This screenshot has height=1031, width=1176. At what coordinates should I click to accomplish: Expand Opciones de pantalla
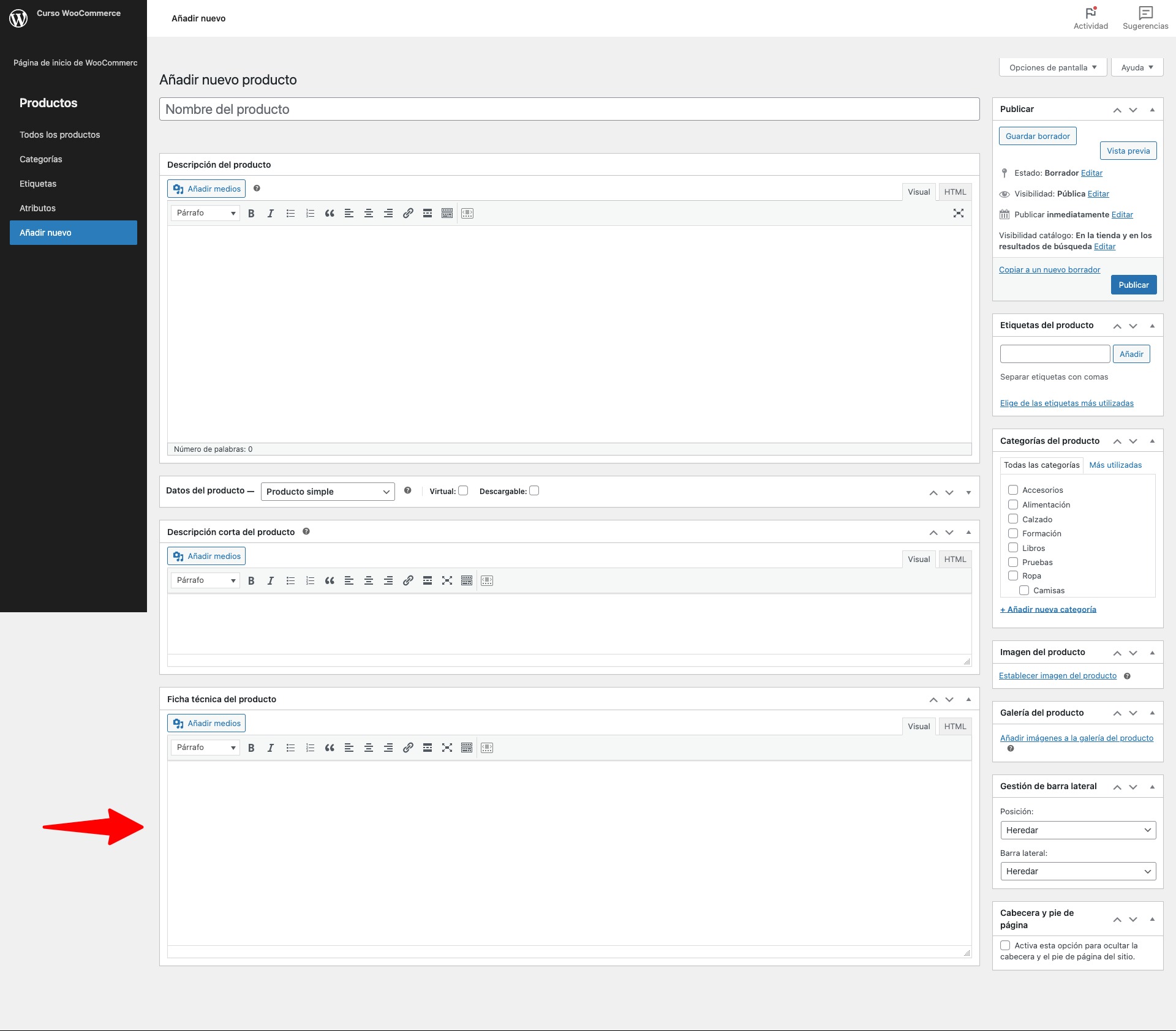point(1052,67)
